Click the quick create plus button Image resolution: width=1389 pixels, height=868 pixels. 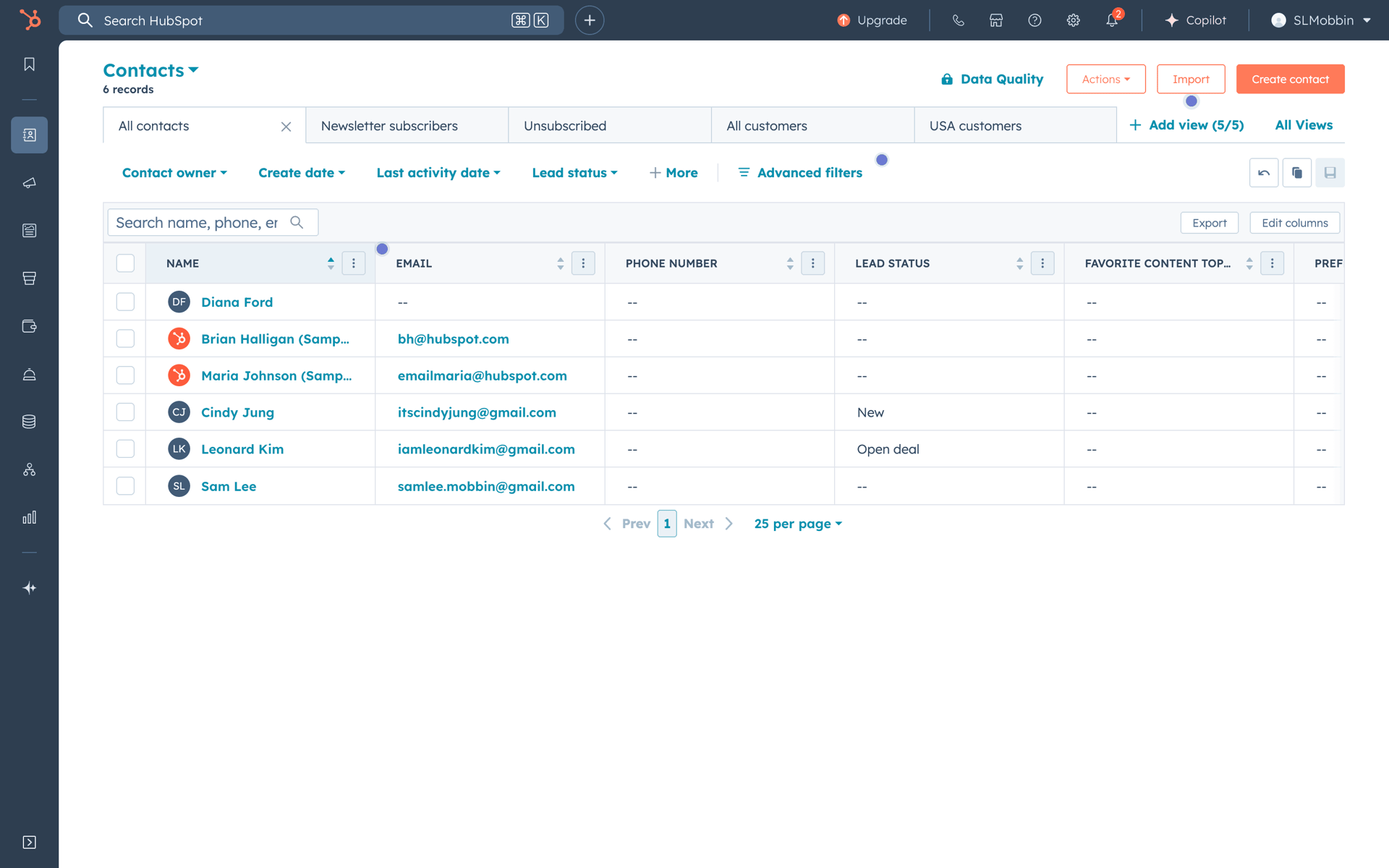(590, 20)
